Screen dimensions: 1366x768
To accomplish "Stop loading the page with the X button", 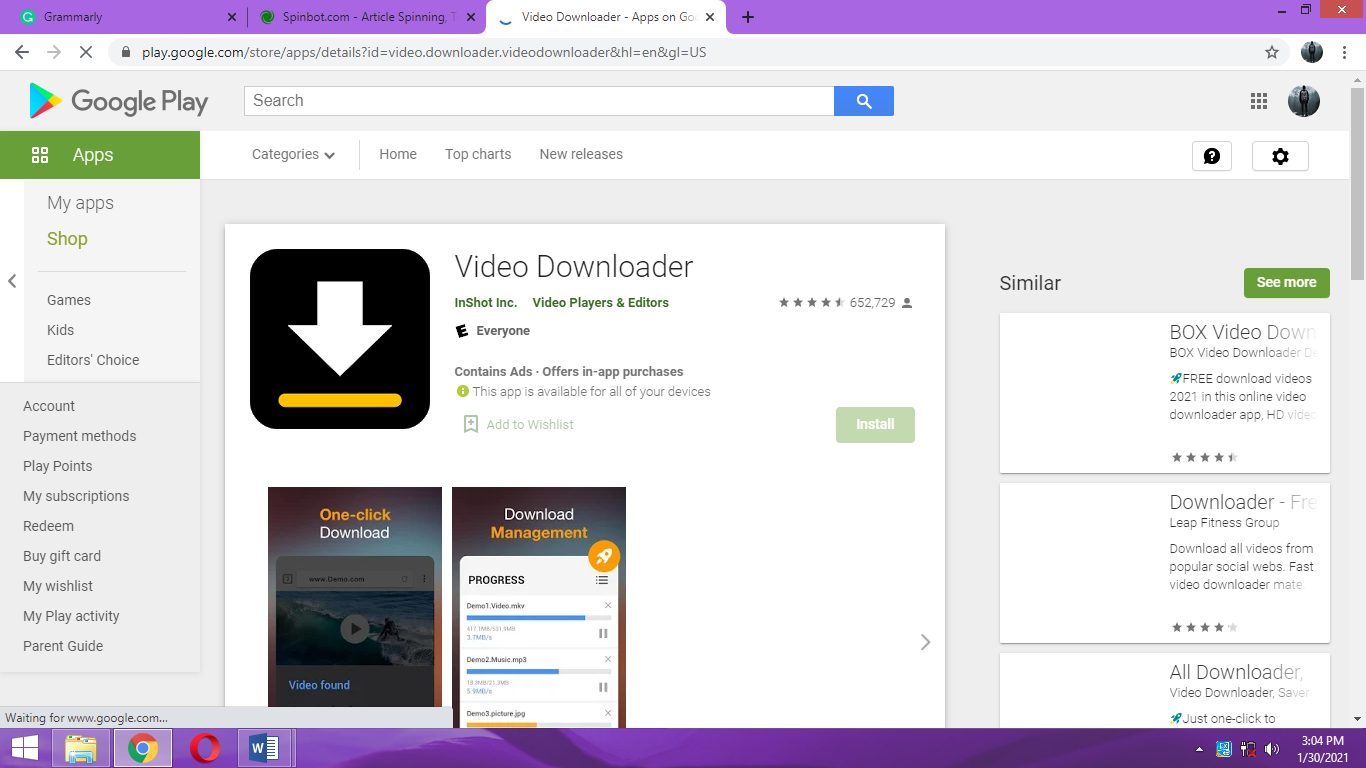I will [x=86, y=52].
